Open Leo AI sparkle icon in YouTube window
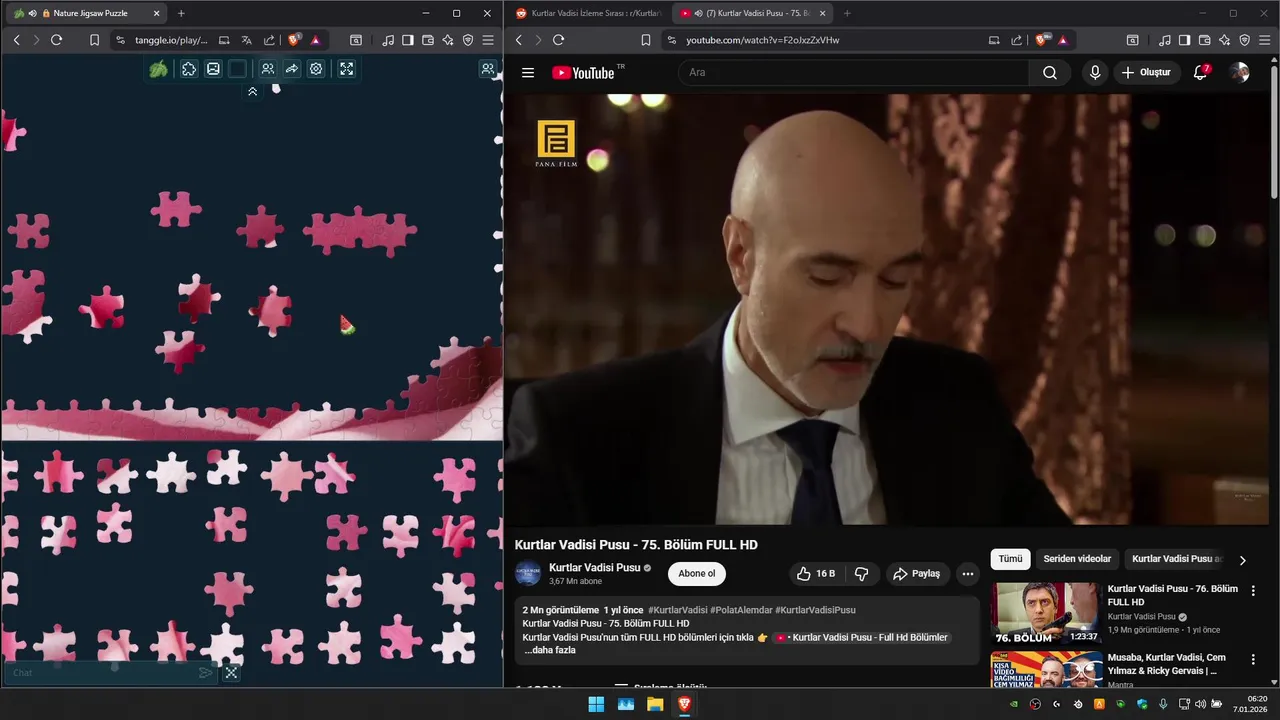This screenshot has width=1280, height=720. click(x=1224, y=40)
